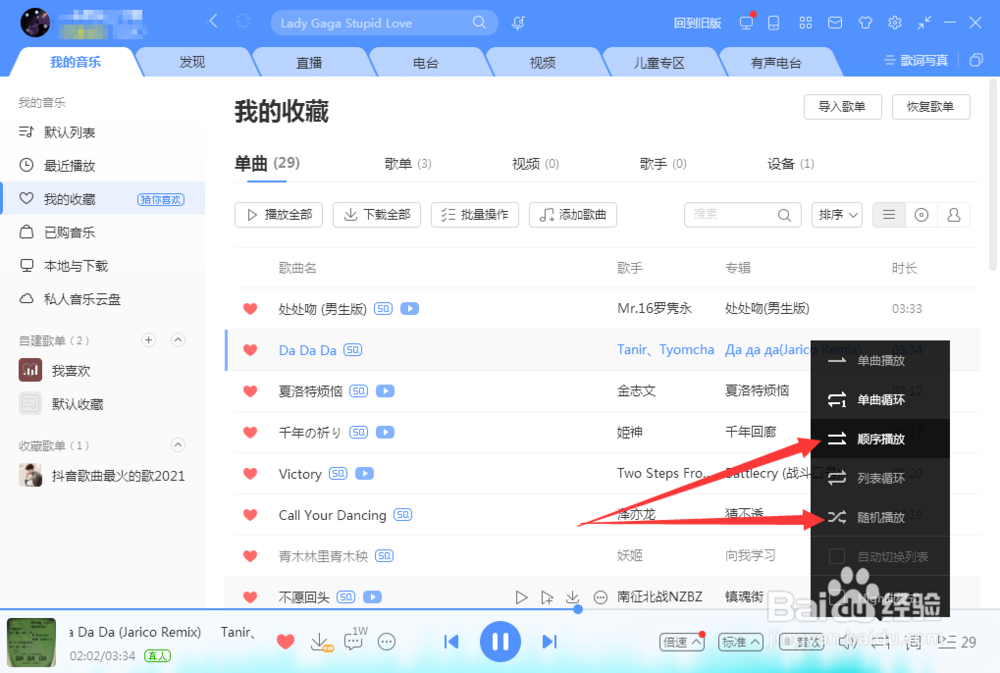Switch to artist view icon

click(x=953, y=215)
